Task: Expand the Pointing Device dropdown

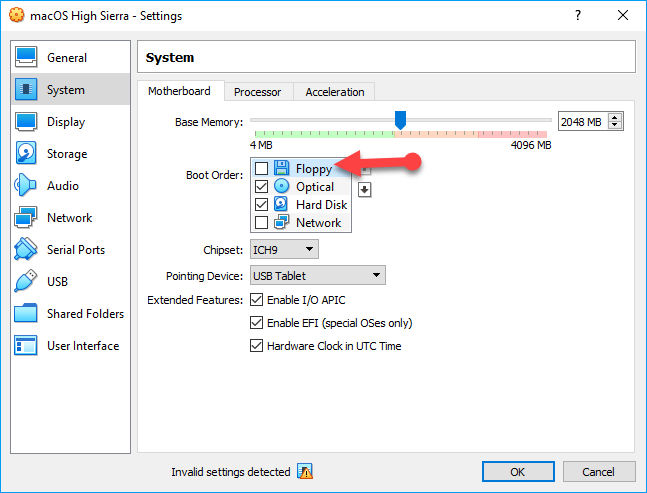Action: pos(317,275)
